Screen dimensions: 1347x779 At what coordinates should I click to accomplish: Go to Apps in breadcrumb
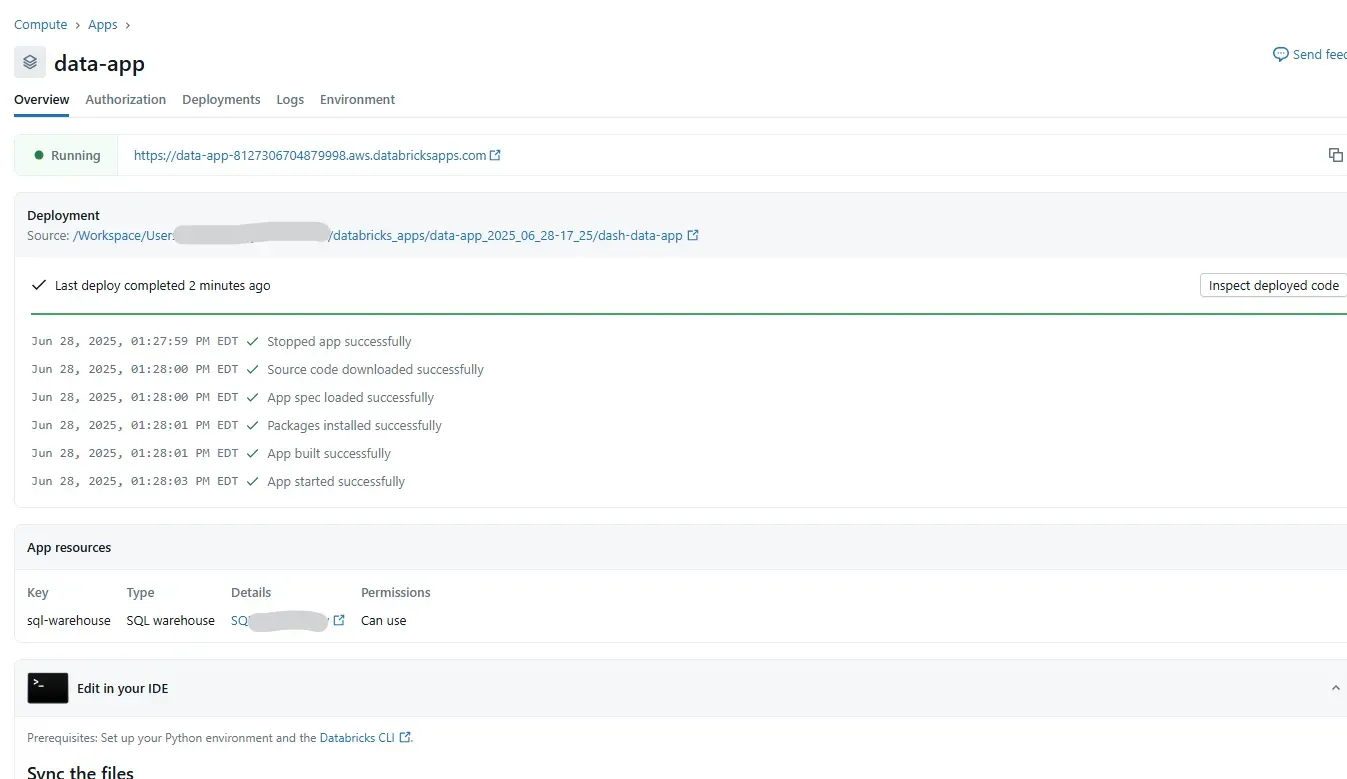tap(102, 25)
